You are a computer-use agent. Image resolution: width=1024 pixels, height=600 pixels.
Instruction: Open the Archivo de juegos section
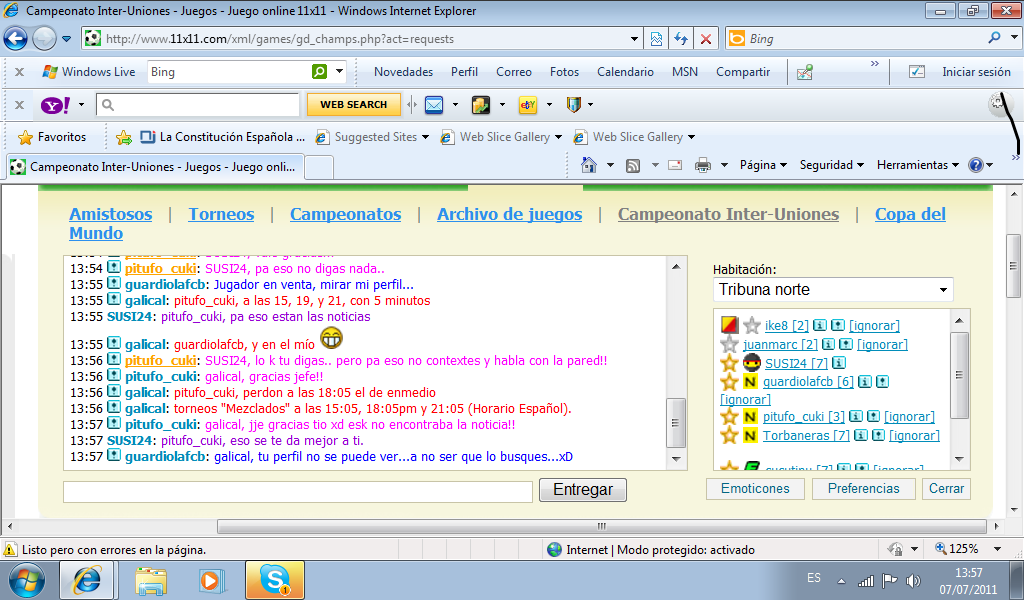click(509, 214)
